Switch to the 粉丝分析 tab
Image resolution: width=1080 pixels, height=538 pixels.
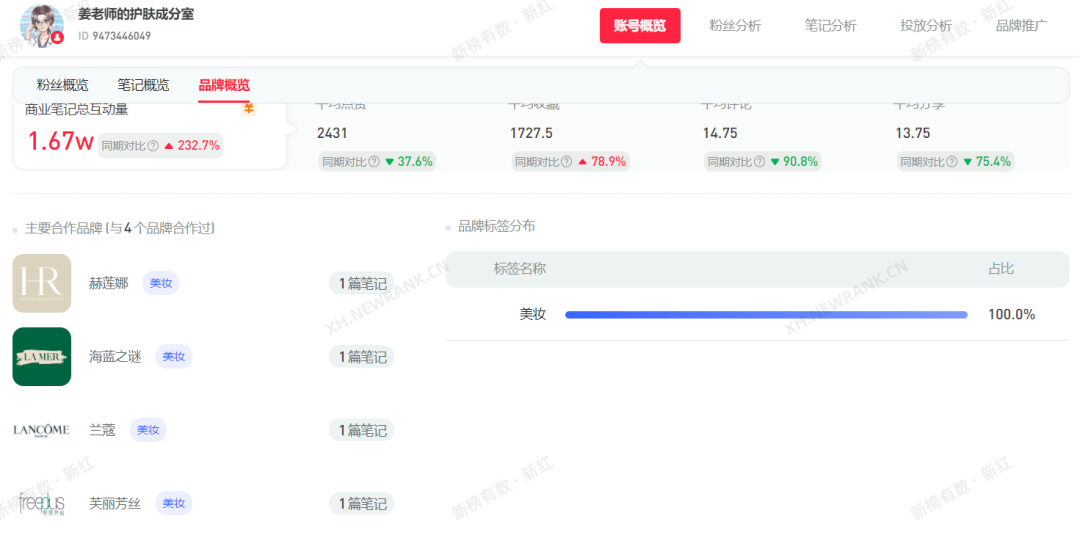click(735, 26)
